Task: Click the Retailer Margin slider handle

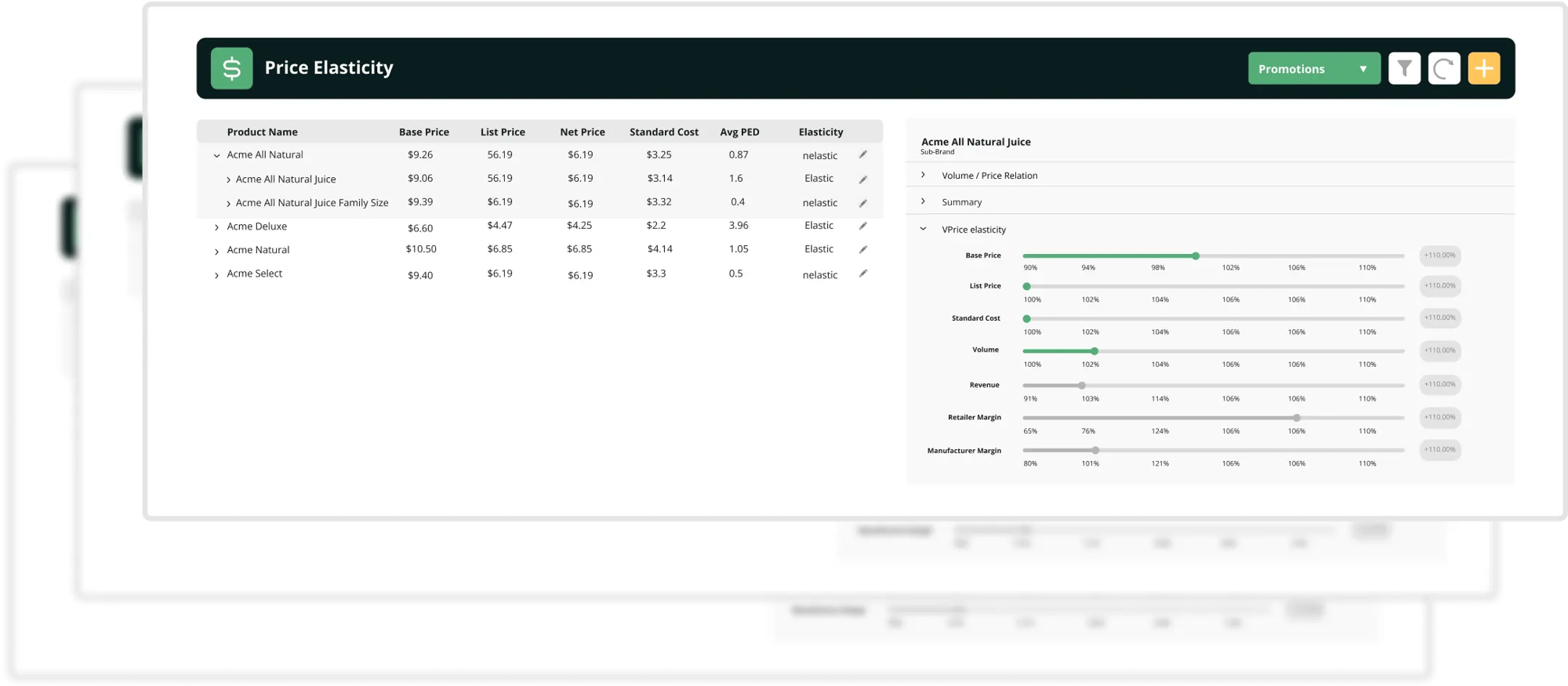Action: coord(1297,418)
